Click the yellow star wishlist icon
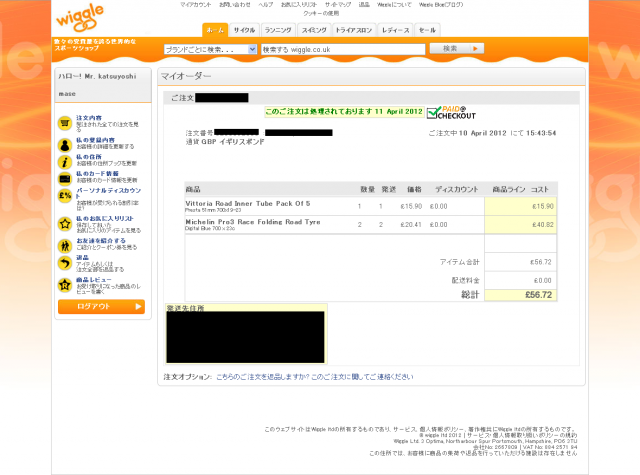Viewport: 640px width, 475px height. coord(65,224)
